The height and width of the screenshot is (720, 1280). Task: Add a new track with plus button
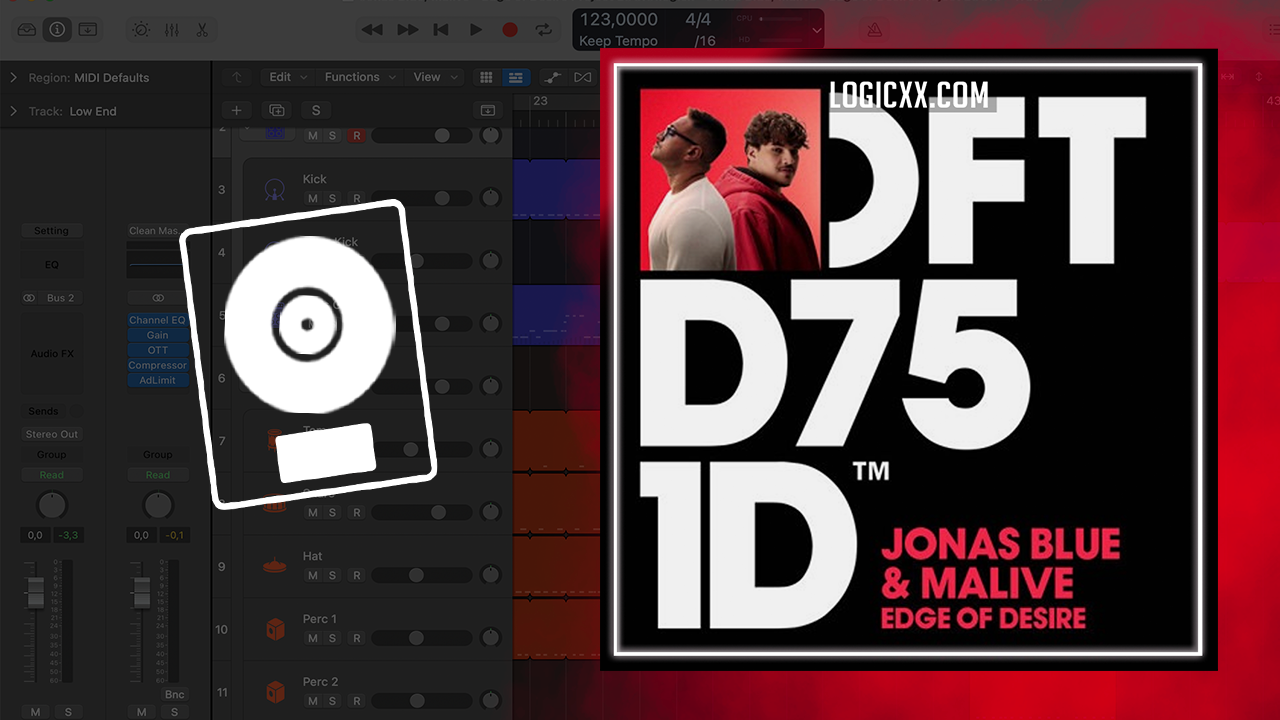237,110
